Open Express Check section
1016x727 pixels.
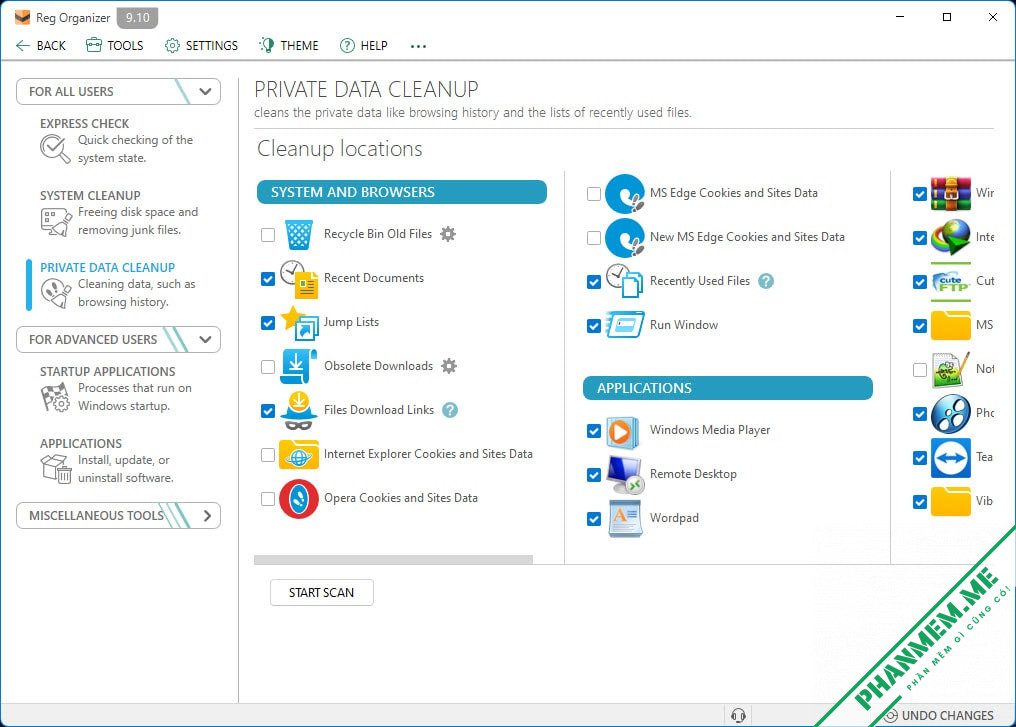tap(117, 141)
